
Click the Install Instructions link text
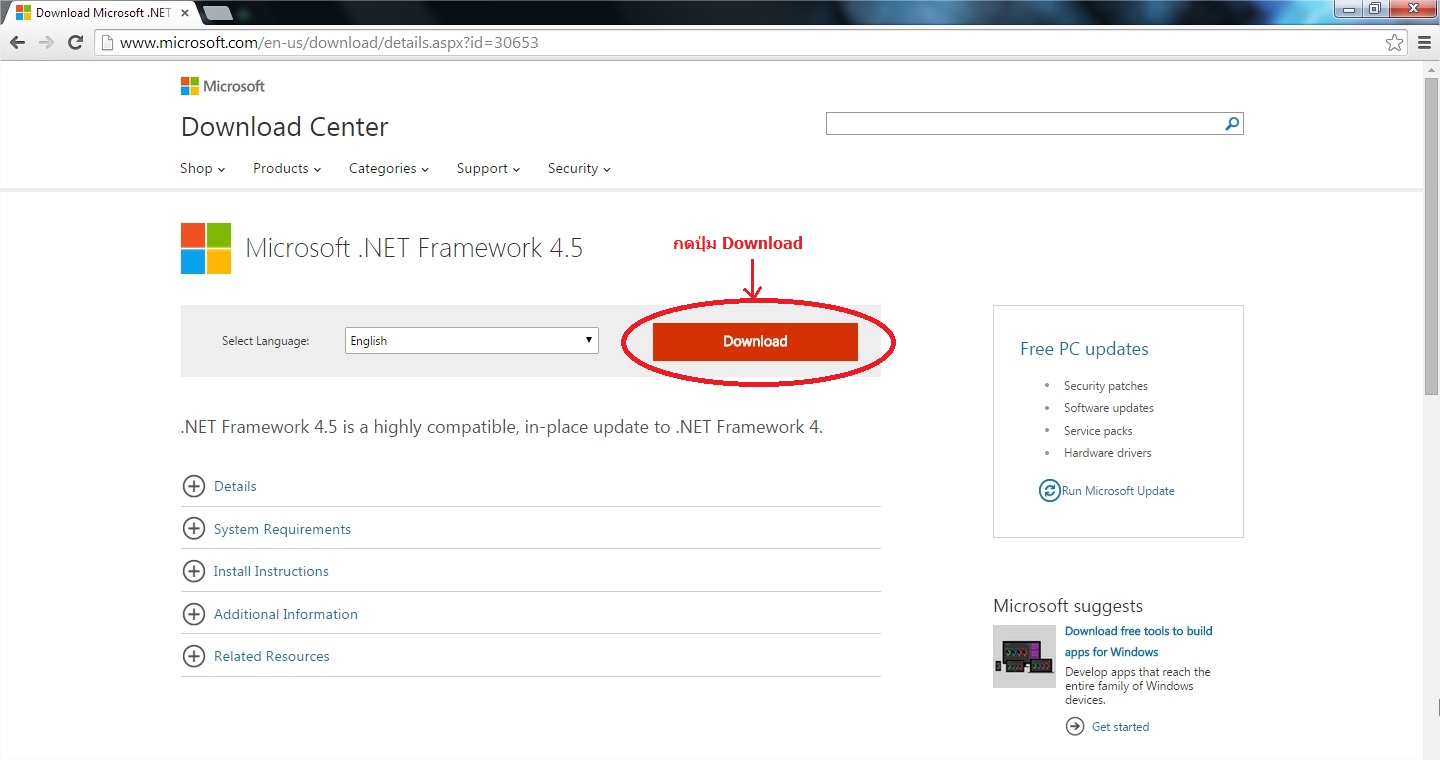click(x=271, y=571)
